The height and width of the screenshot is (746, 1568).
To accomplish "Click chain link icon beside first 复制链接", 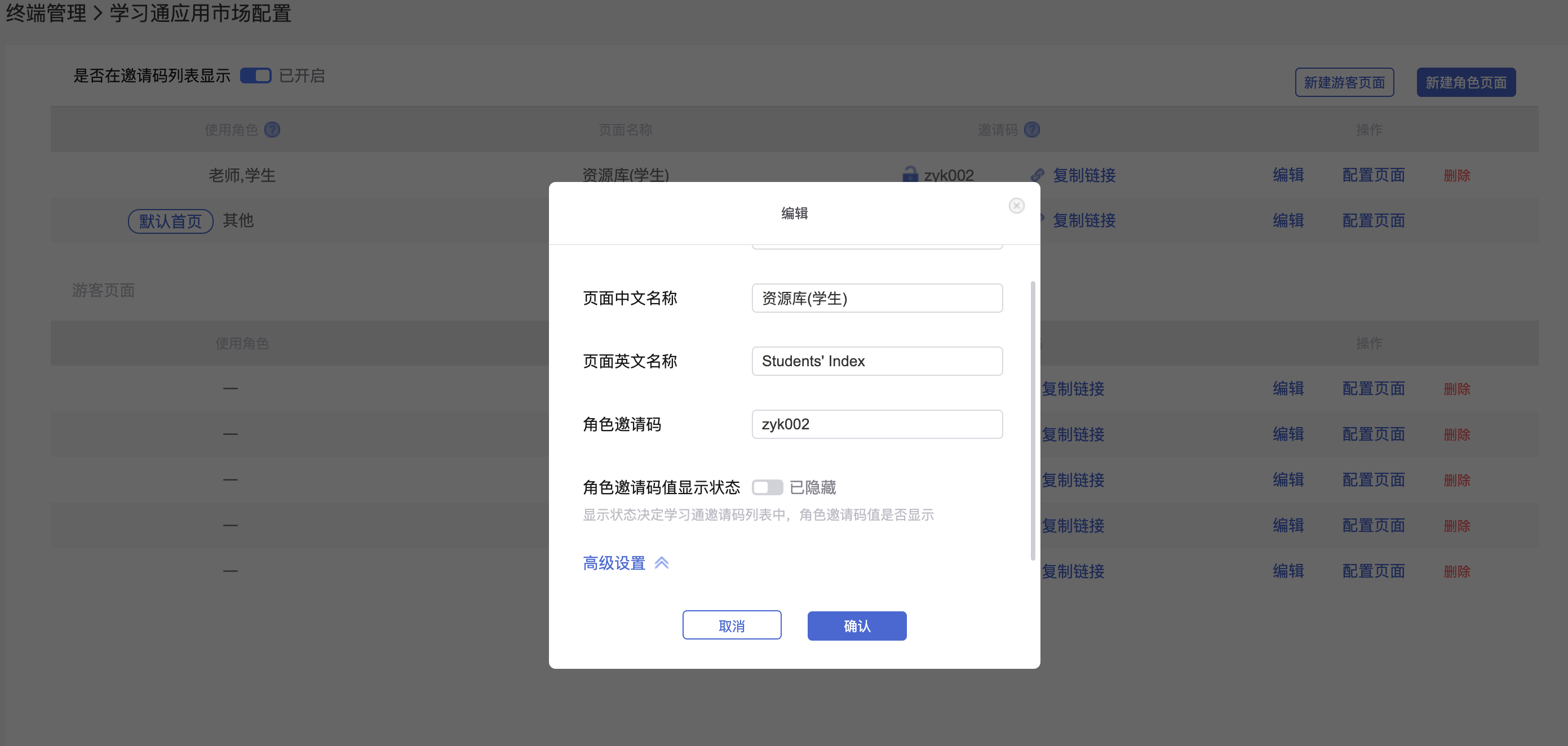I will coord(1037,175).
